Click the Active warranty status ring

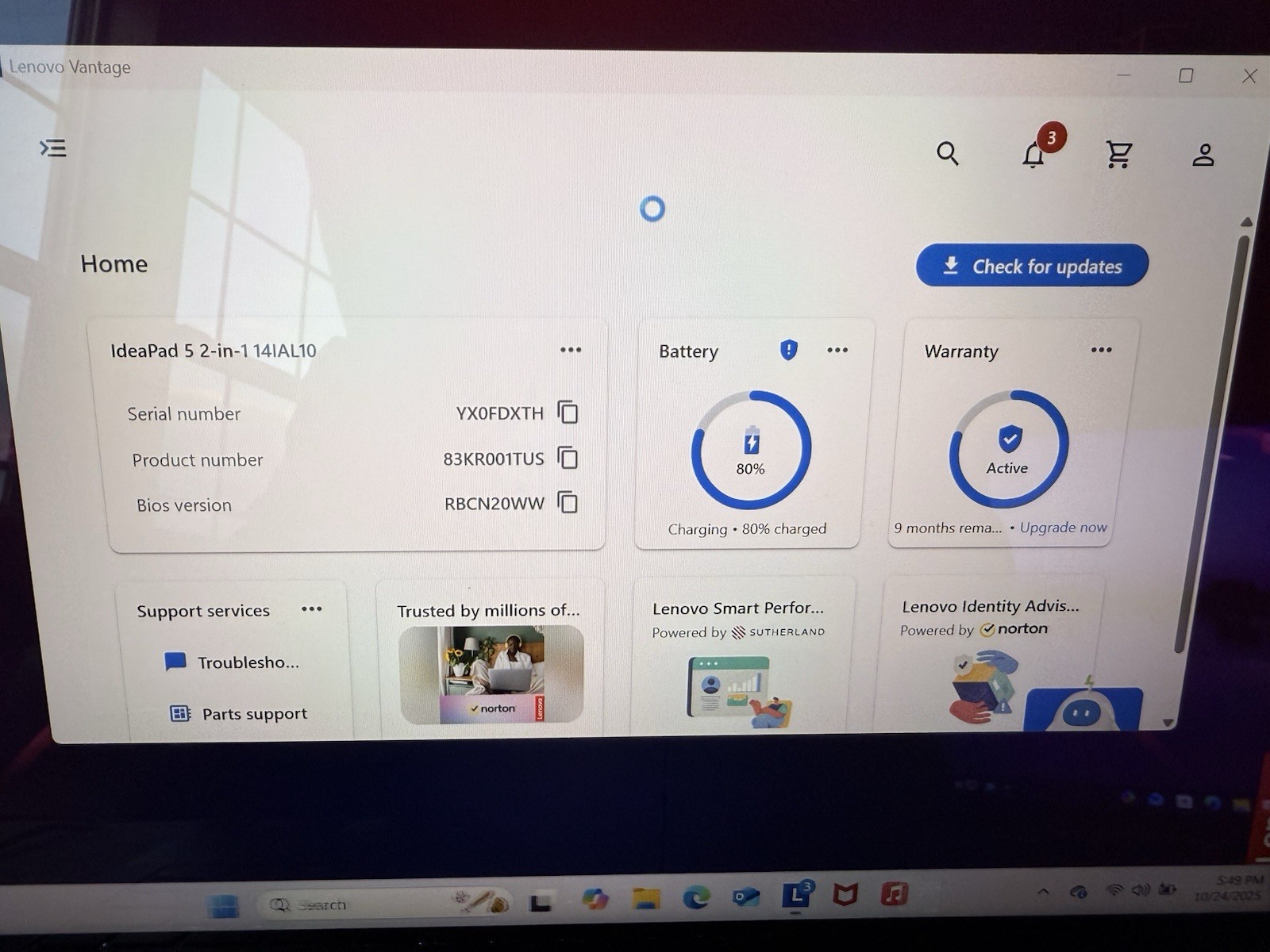1008,449
